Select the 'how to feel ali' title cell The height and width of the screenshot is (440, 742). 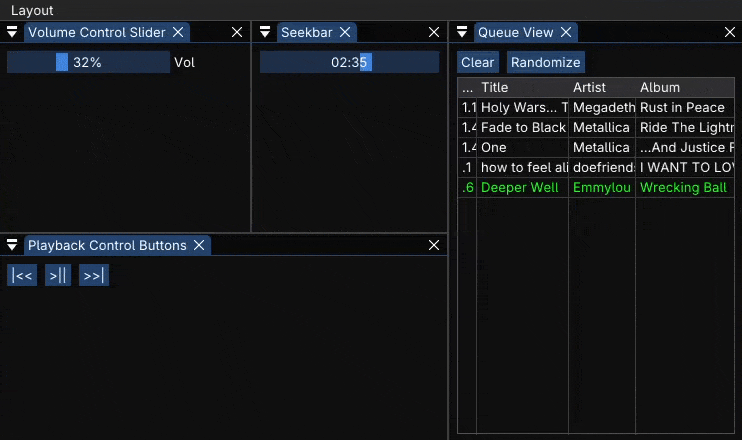(522, 167)
